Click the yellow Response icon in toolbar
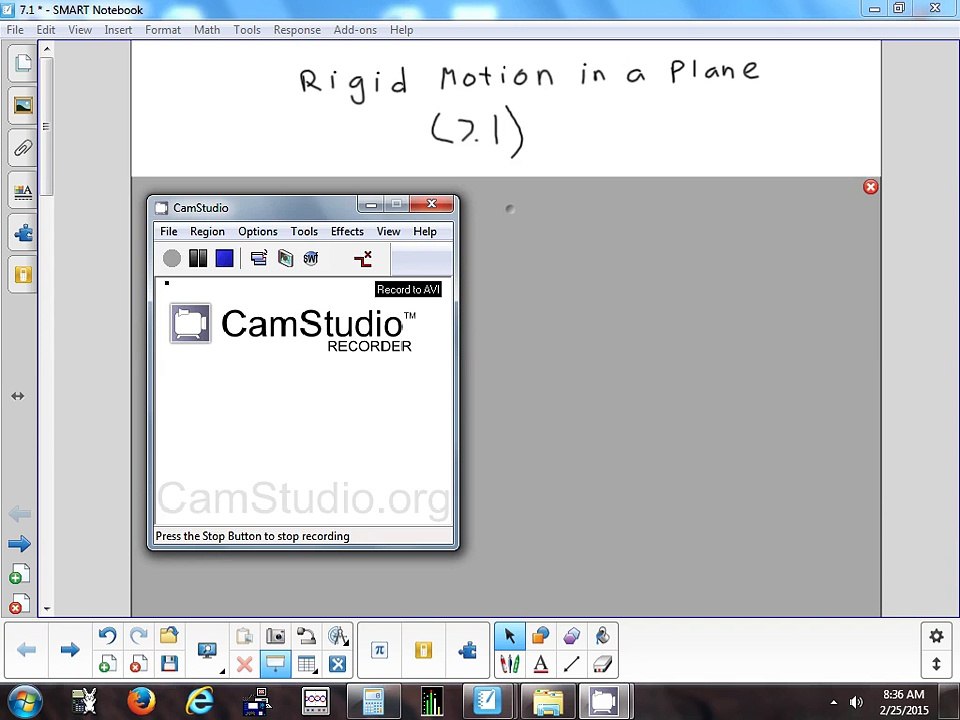The height and width of the screenshot is (720, 960). [x=424, y=650]
